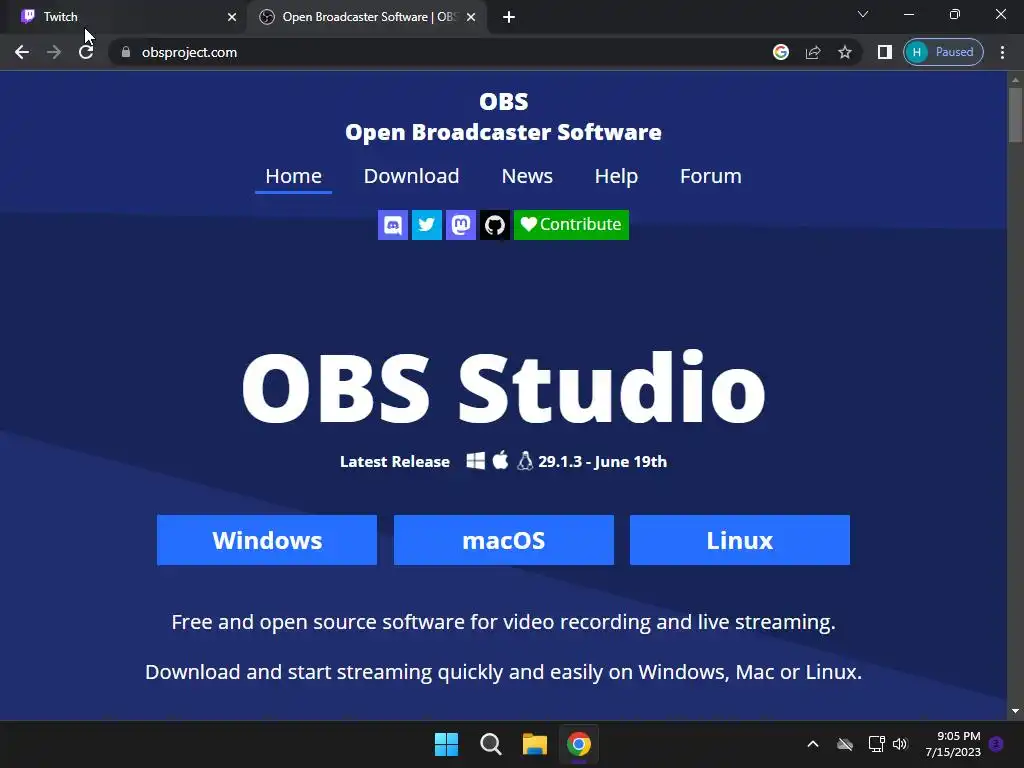
Task: Open the Windows Start menu
Action: click(447, 744)
